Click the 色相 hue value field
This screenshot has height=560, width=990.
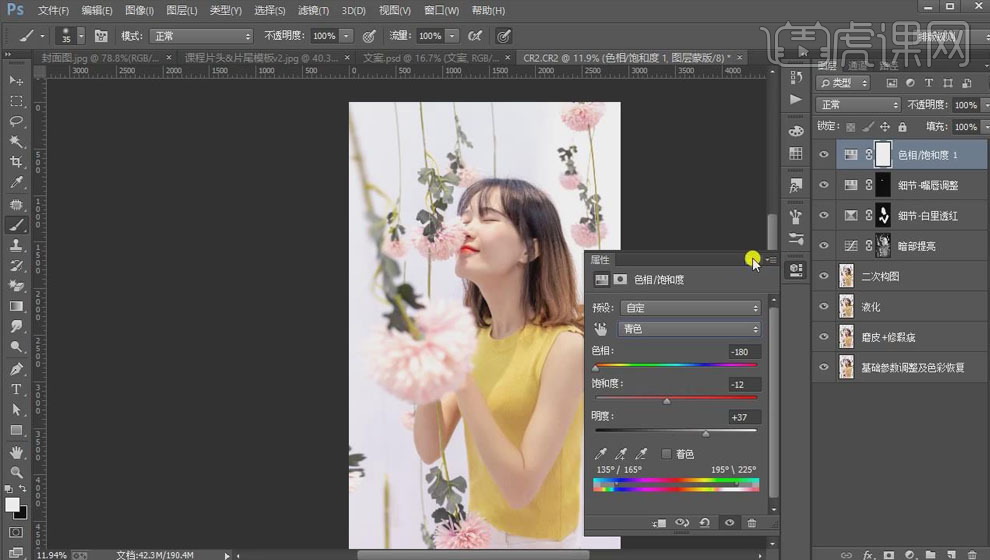click(x=745, y=352)
